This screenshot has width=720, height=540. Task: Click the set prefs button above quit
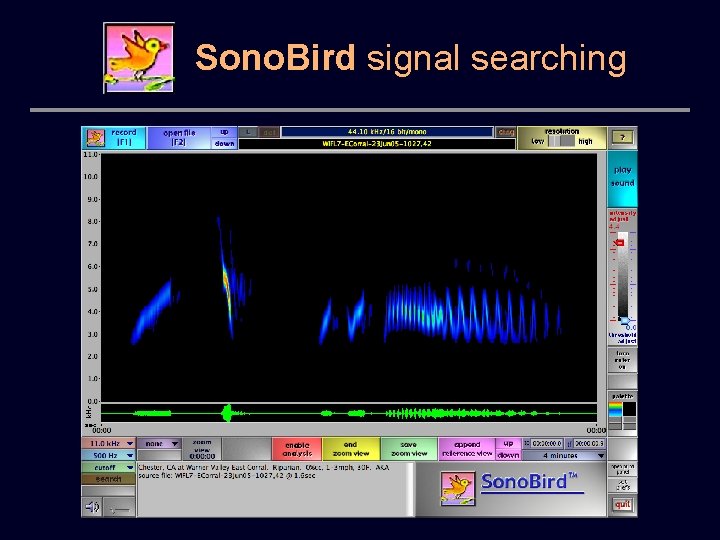coord(622,484)
